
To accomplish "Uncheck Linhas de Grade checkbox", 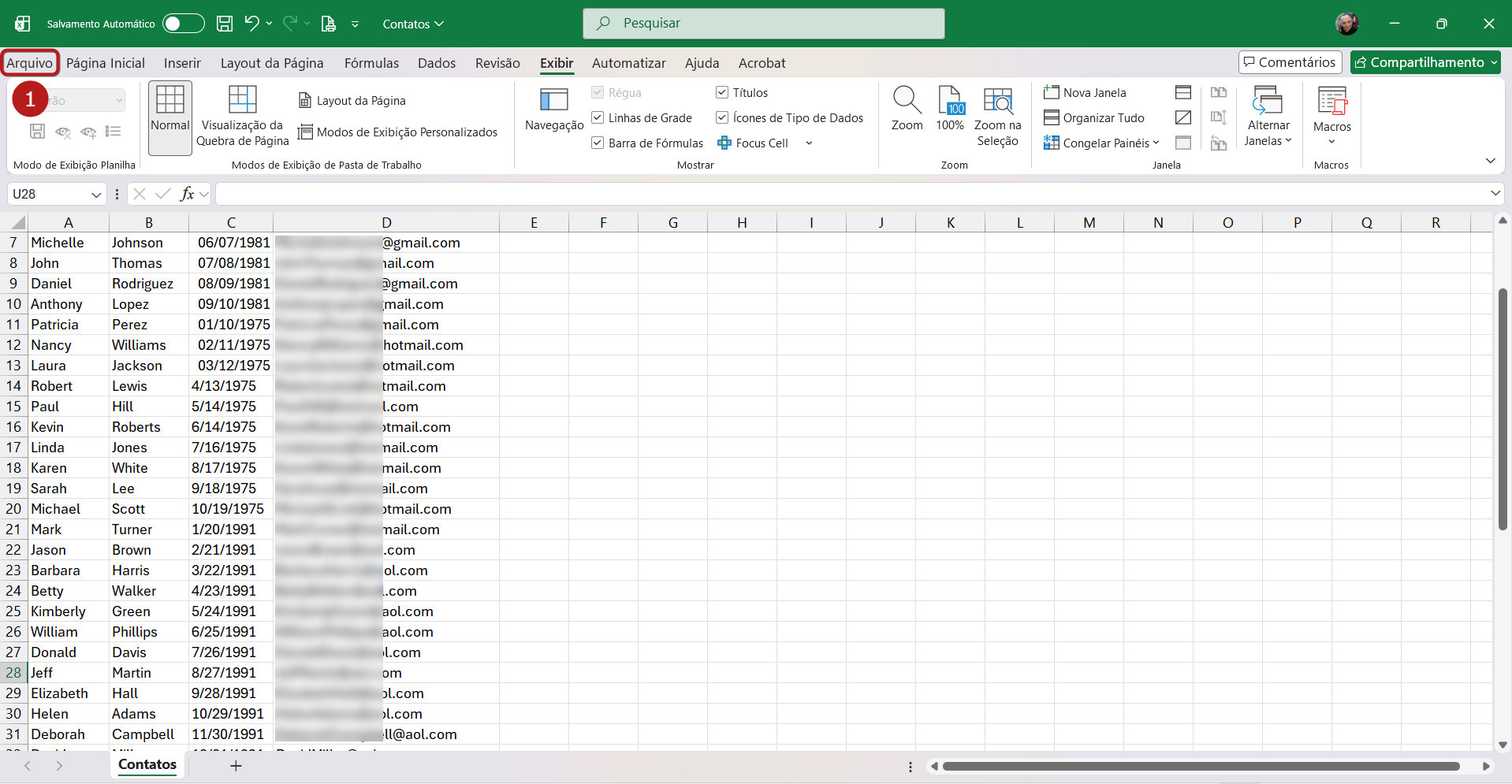I will click(598, 118).
